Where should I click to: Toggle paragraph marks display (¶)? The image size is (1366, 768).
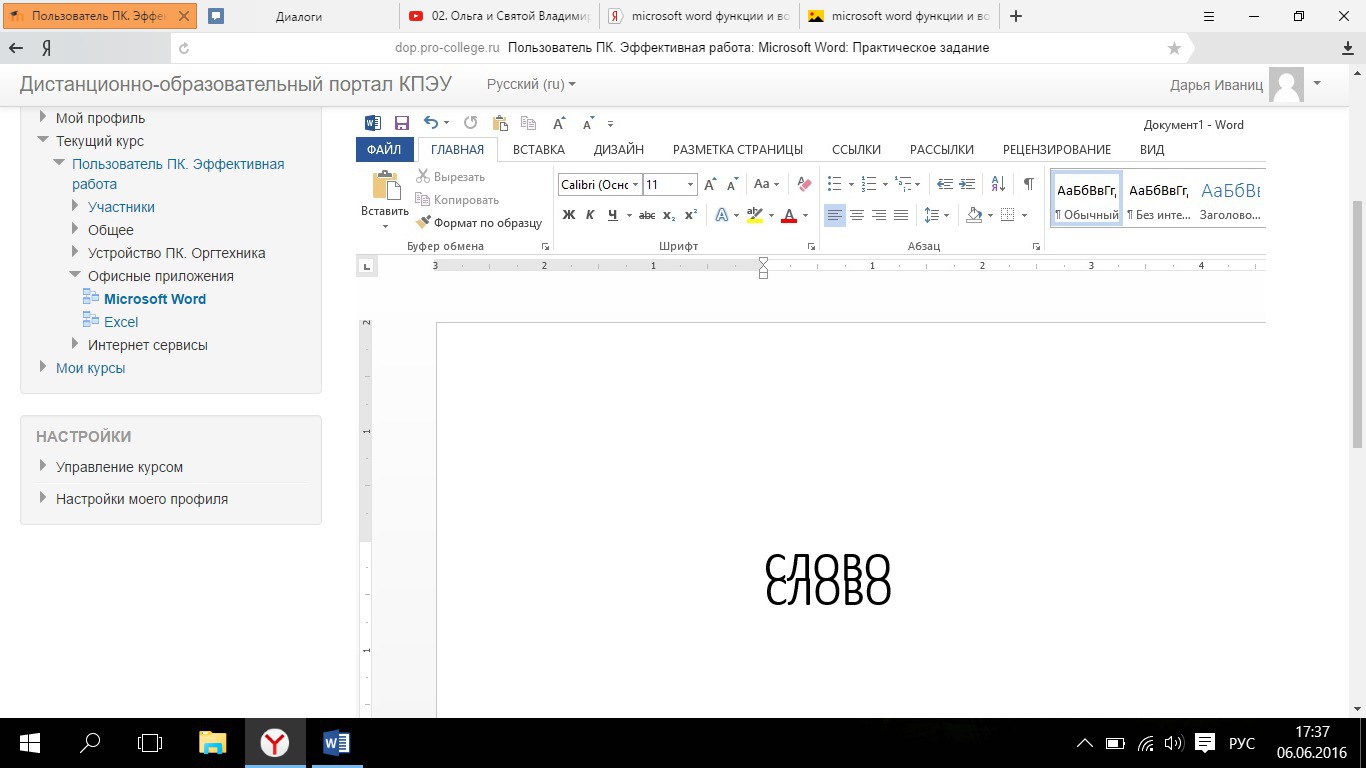pos(1028,184)
